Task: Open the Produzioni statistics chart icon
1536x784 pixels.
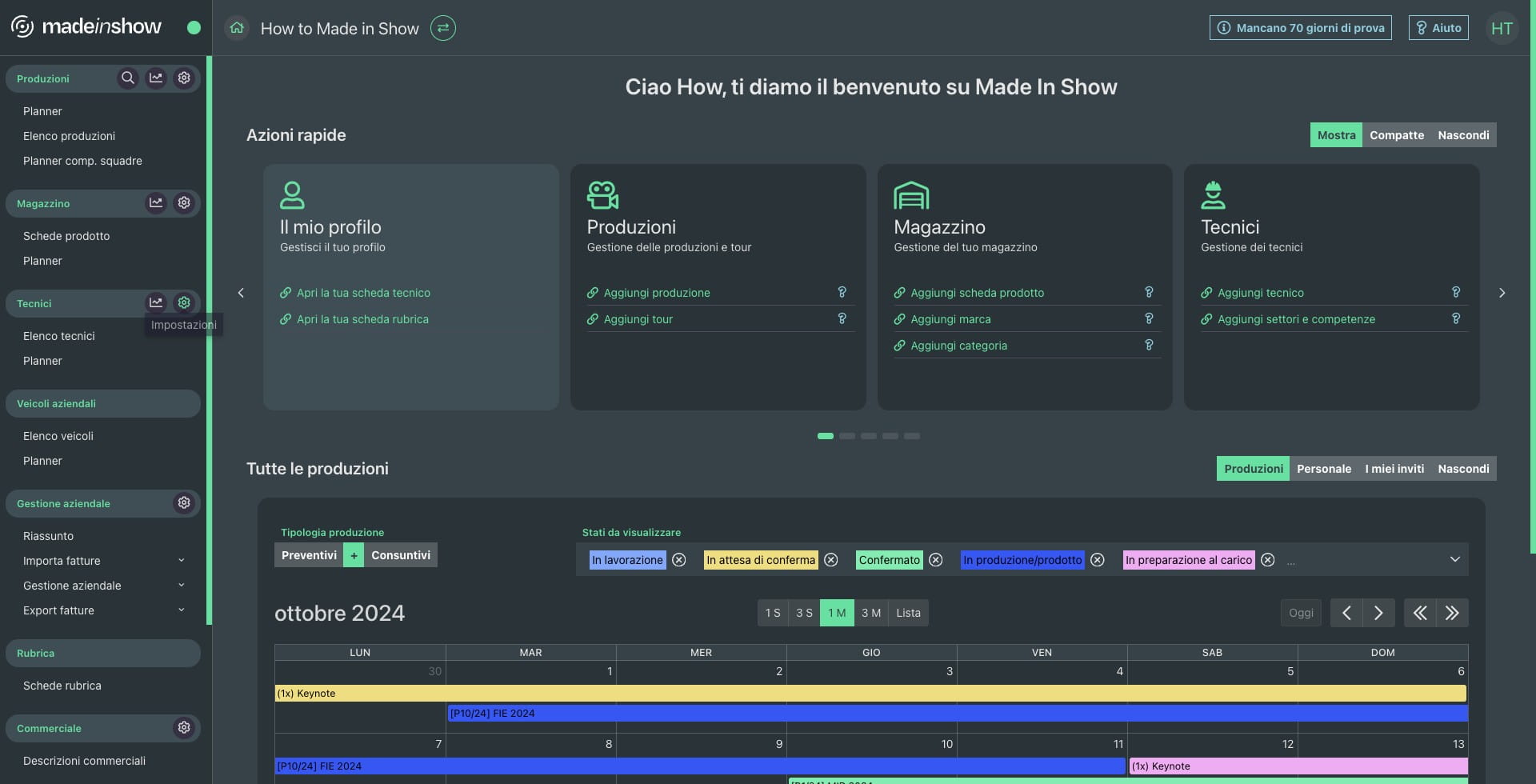Action: point(156,78)
